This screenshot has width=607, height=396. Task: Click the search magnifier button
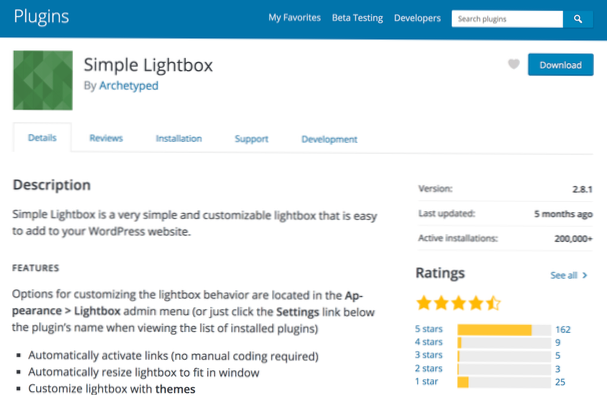tap(578, 19)
